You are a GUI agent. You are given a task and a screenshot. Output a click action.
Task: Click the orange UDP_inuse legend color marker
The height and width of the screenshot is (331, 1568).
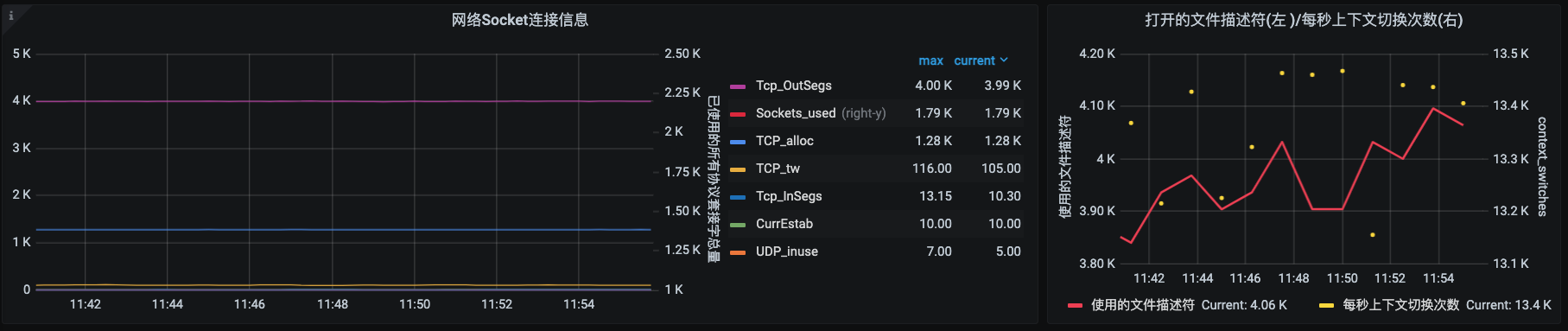pos(738,252)
